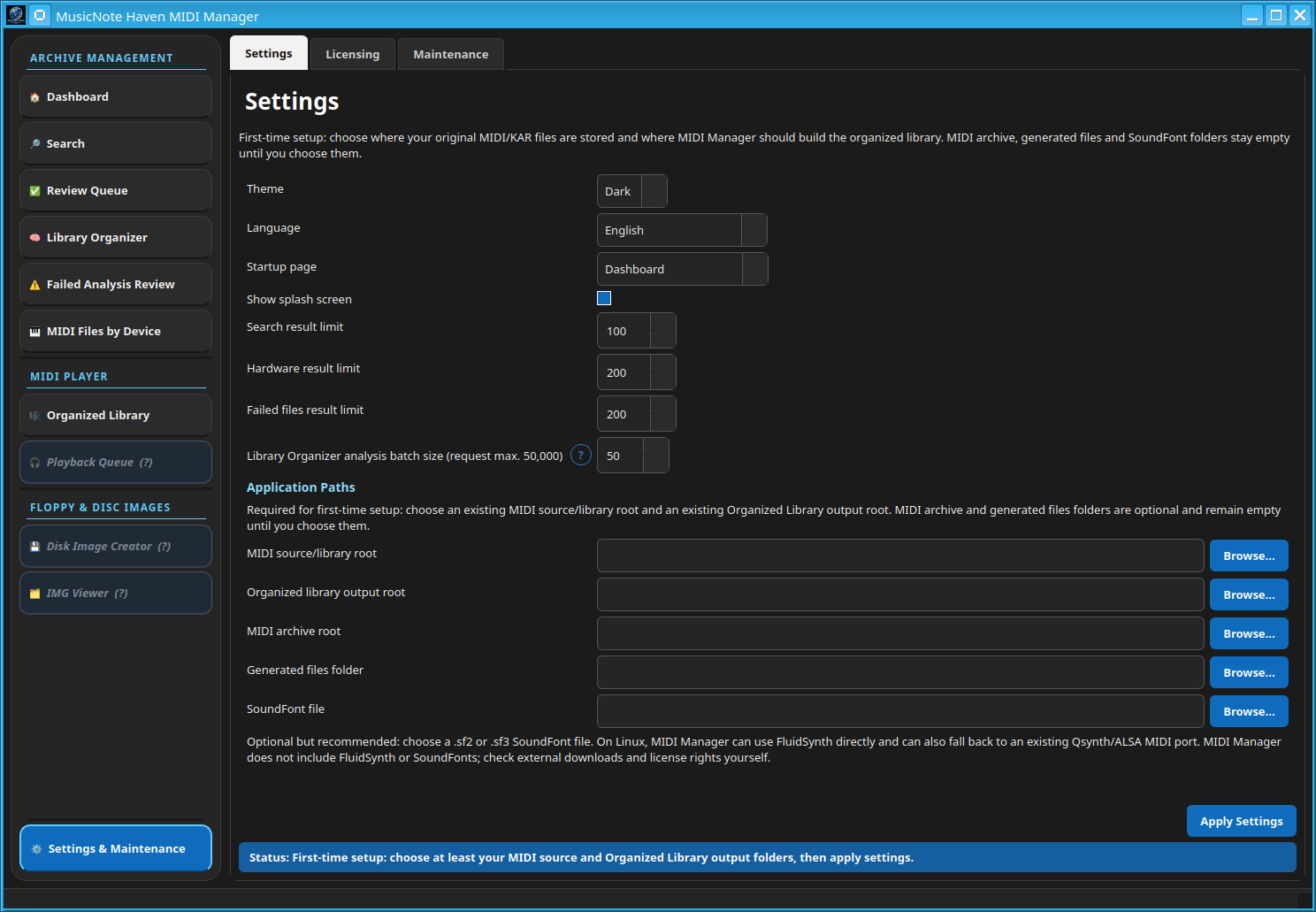Browse for SoundFont file
Viewport: 1316px width, 912px height.
(1249, 711)
